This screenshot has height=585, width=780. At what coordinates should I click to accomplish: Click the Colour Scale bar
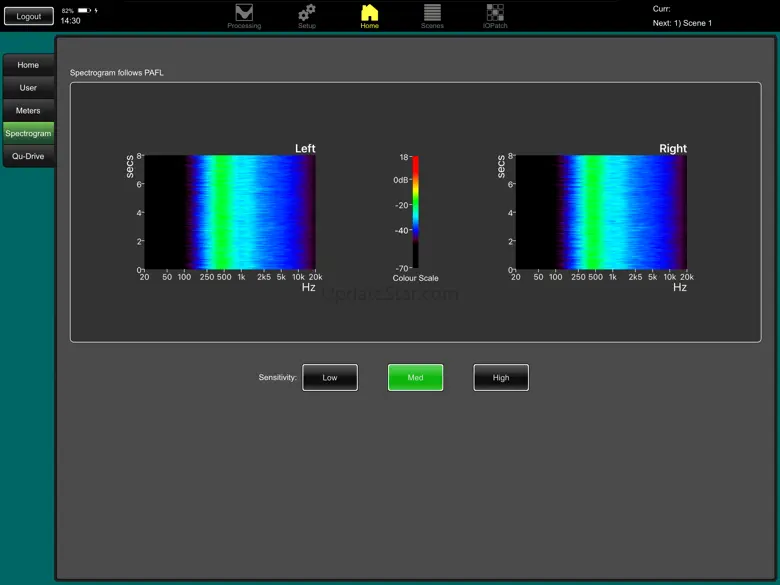(415, 212)
